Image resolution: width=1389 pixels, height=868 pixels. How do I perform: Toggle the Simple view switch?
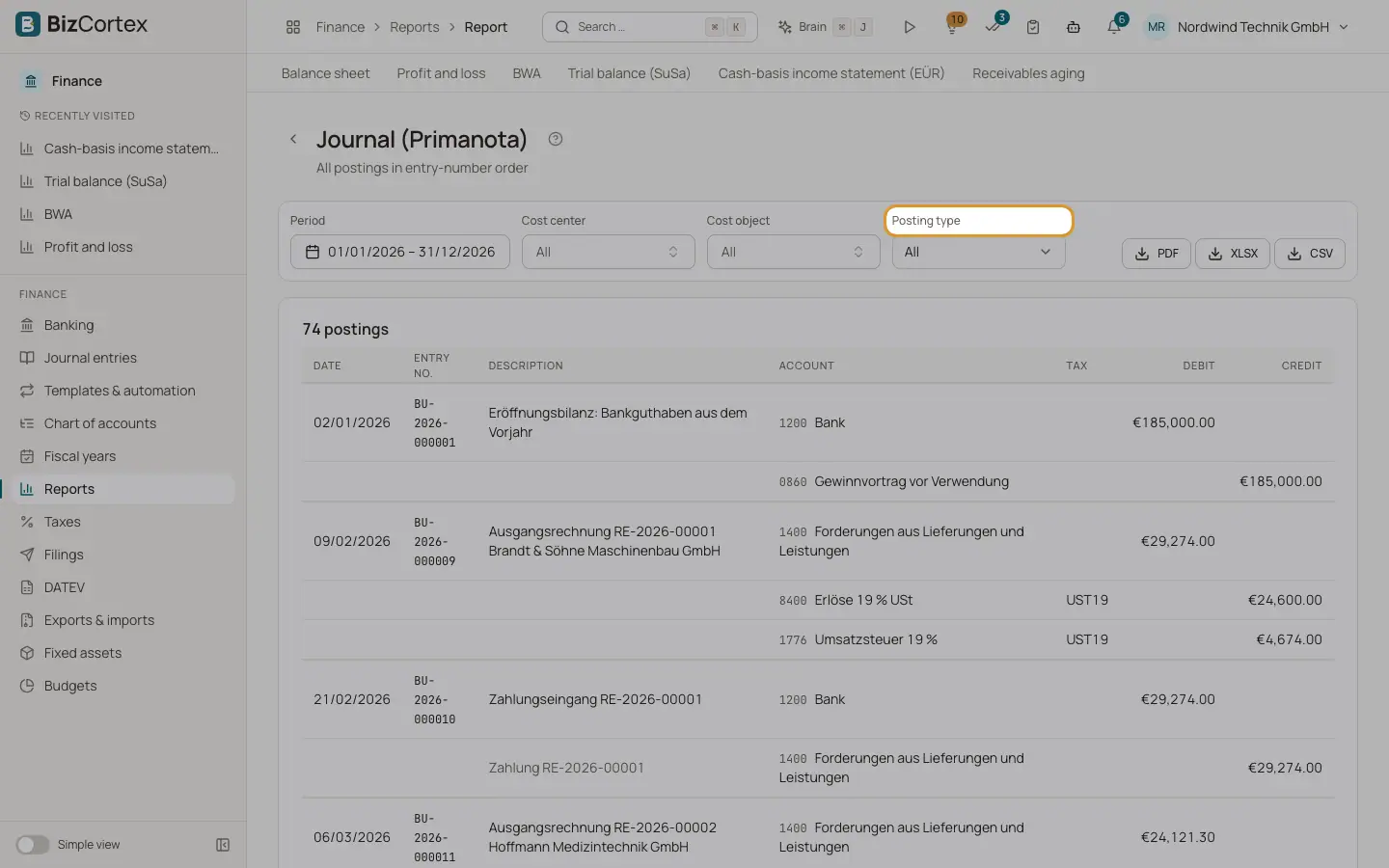[x=32, y=845]
